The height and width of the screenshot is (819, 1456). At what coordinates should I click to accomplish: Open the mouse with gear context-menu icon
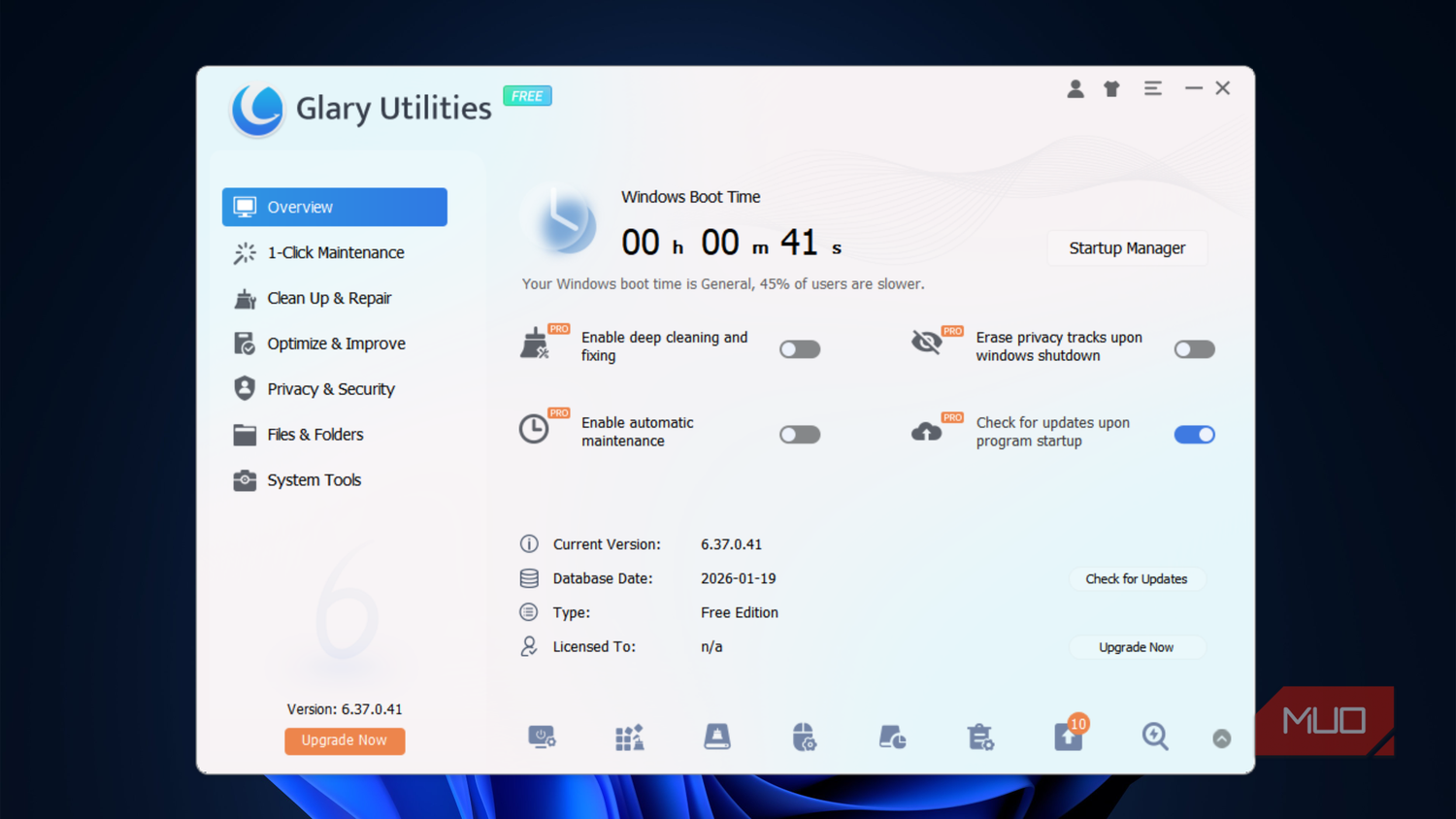pos(805,737)
